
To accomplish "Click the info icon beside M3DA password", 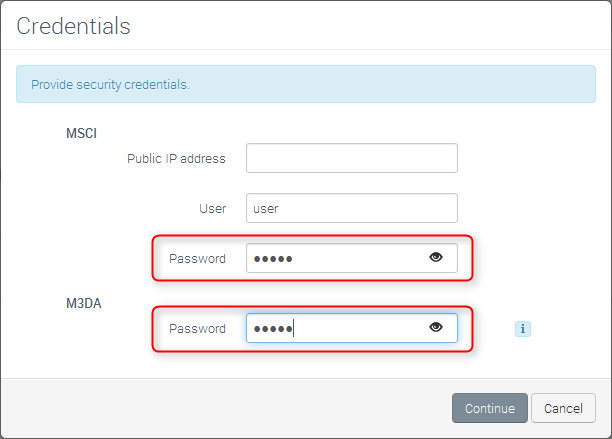I will click(522, 328).
